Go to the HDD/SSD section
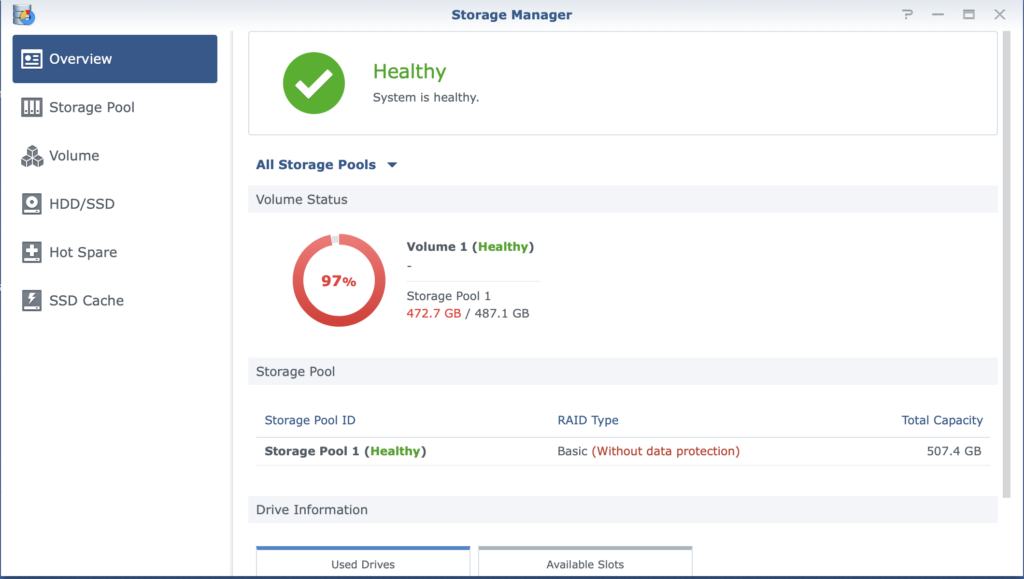 [x=82, y=204]
